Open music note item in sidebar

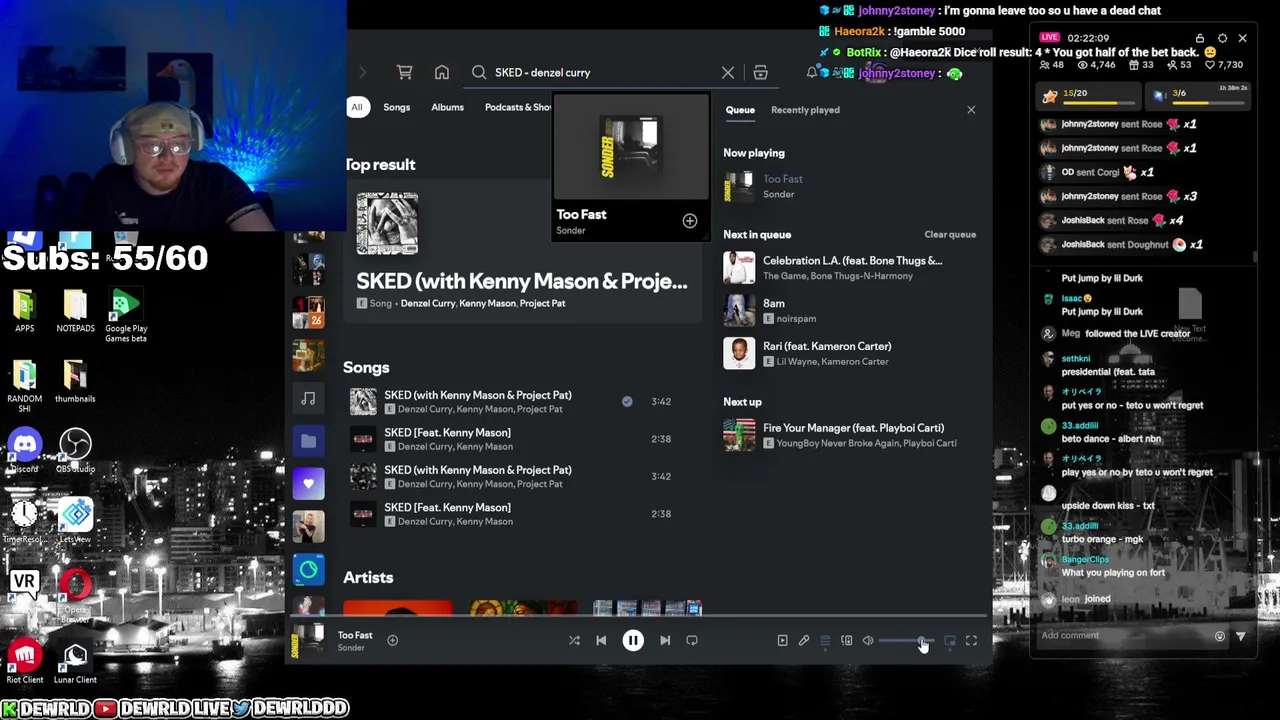click(x=308, y=398)
